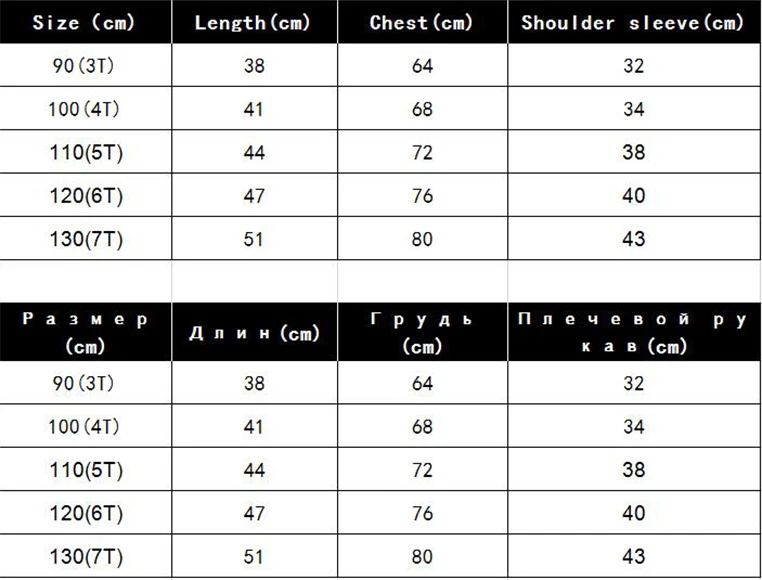This screenshot has height=580, width=762.
Task: Select the 100(4T) size in top table
Action: 85,108
